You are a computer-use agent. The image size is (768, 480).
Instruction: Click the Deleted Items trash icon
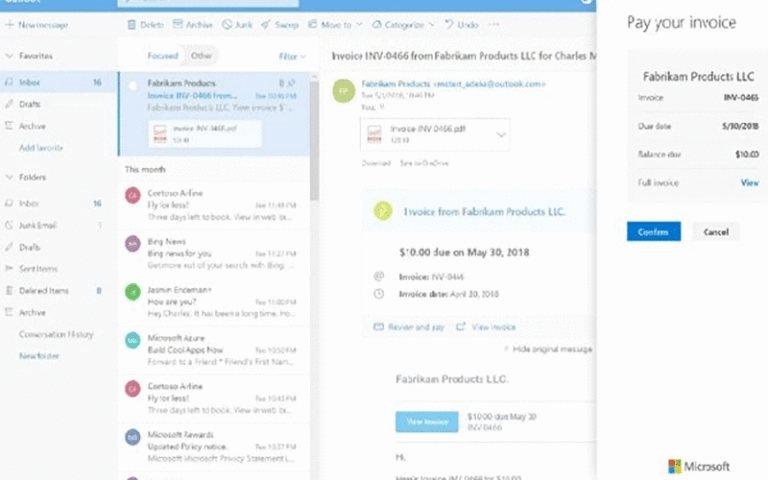tap(9, 290)
